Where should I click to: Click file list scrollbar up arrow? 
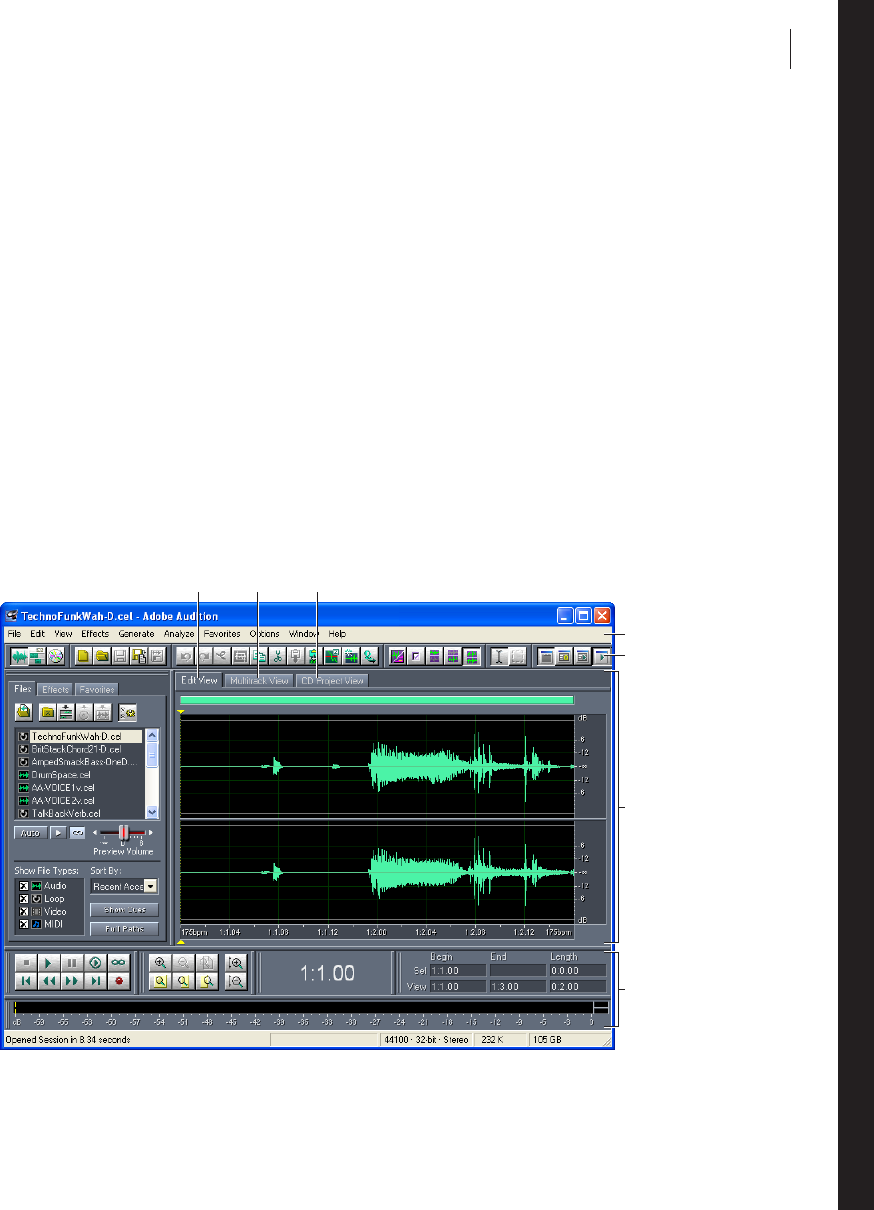coord(152,735)
